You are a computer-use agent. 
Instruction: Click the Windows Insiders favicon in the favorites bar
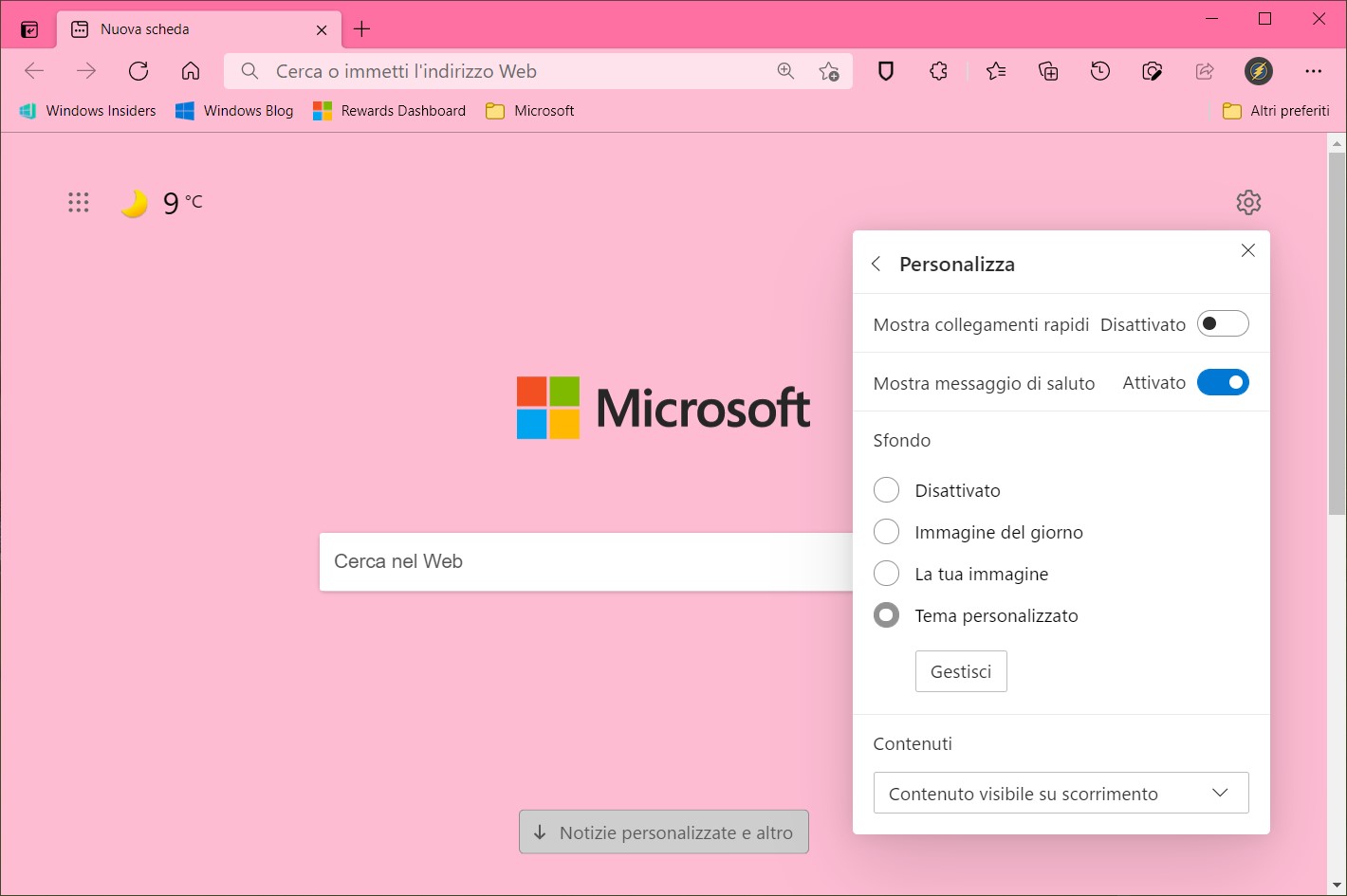pyautogui.click(x=28, y=111)
